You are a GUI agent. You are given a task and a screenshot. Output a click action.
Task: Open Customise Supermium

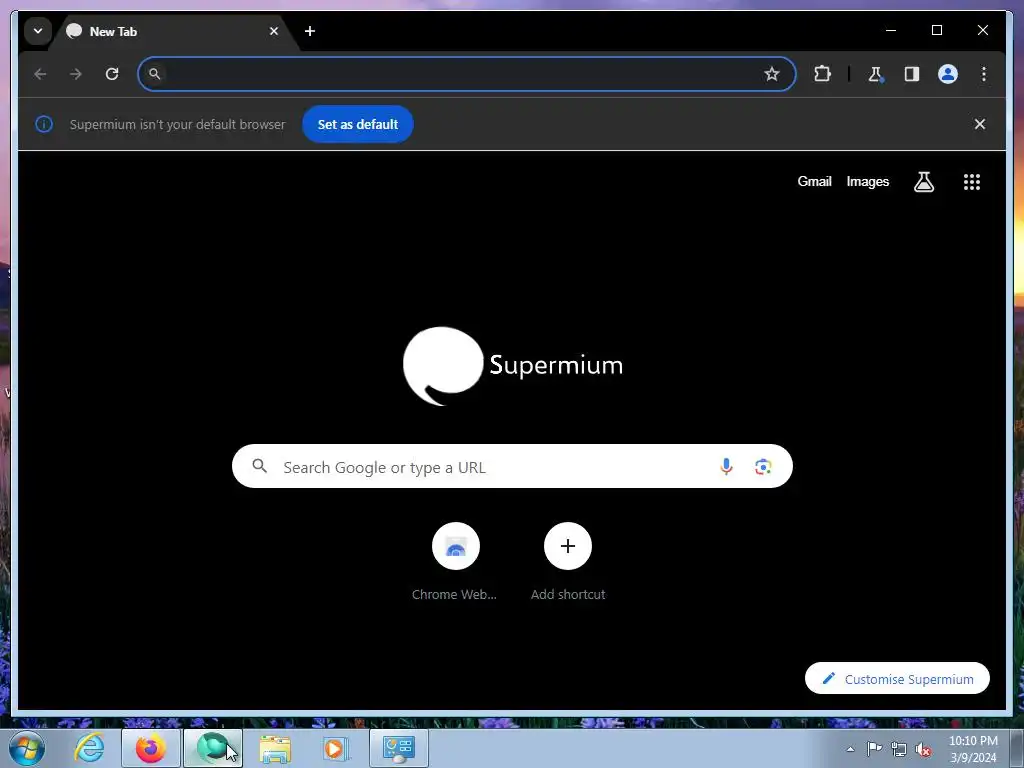(x=897, y=679)
